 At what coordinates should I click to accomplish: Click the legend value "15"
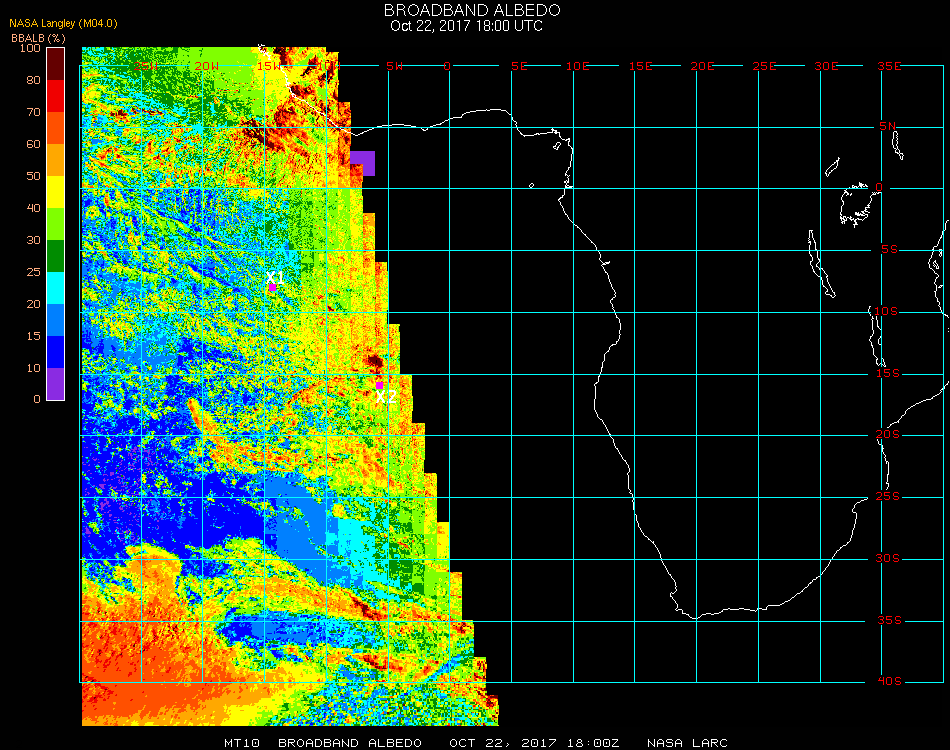(x=33, y=336)
